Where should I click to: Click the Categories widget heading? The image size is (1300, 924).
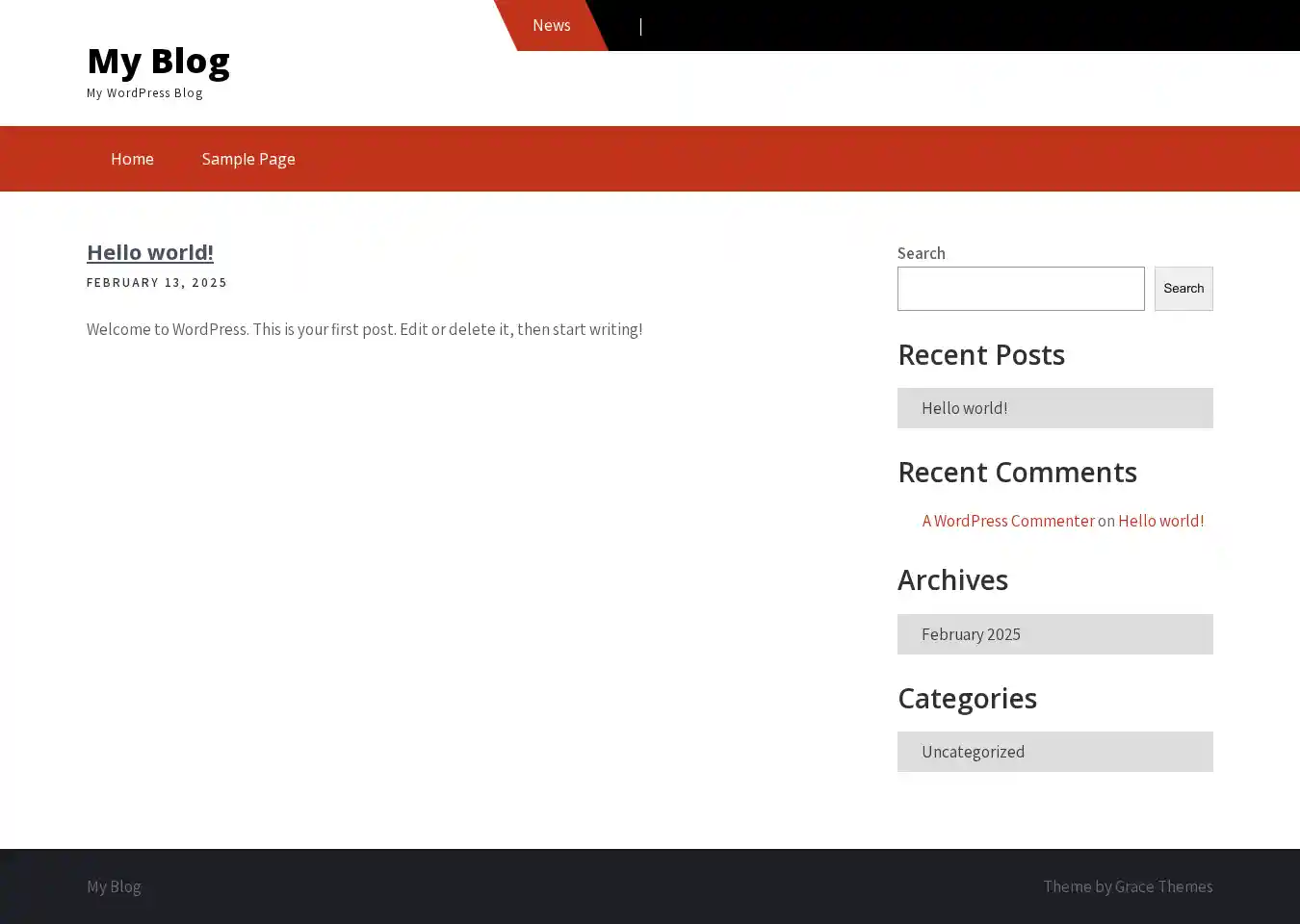[x=967, y=699]
